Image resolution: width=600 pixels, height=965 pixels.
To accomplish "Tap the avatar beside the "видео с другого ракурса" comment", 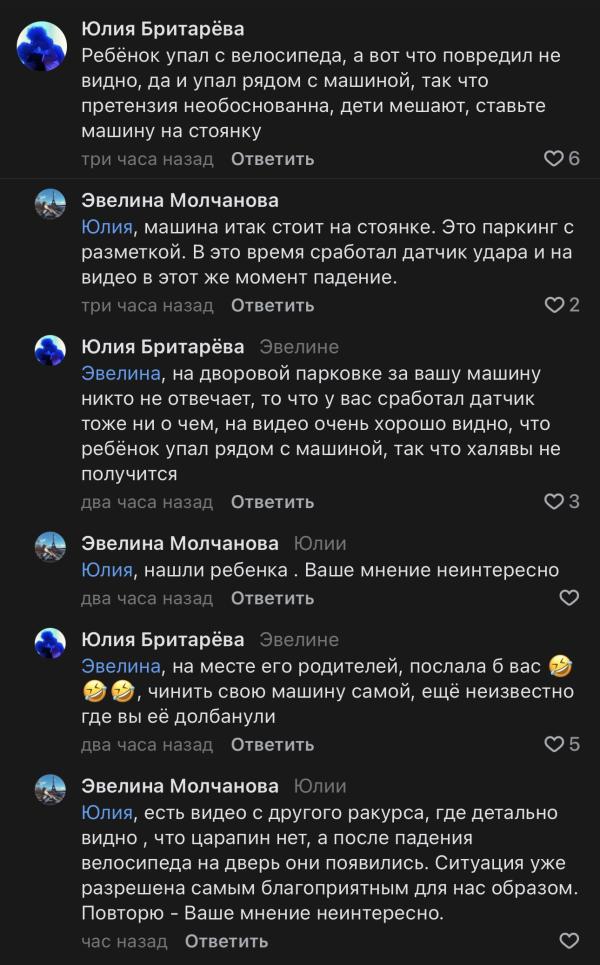I will point(50,789).
